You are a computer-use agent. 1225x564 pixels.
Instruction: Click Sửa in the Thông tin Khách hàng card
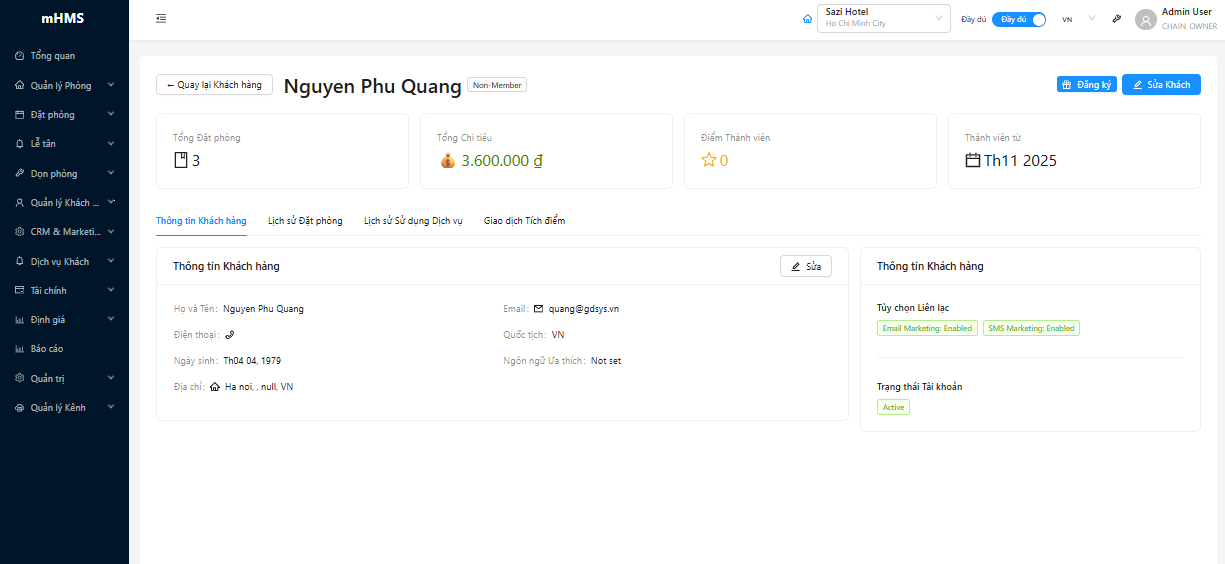coord(805,266)
